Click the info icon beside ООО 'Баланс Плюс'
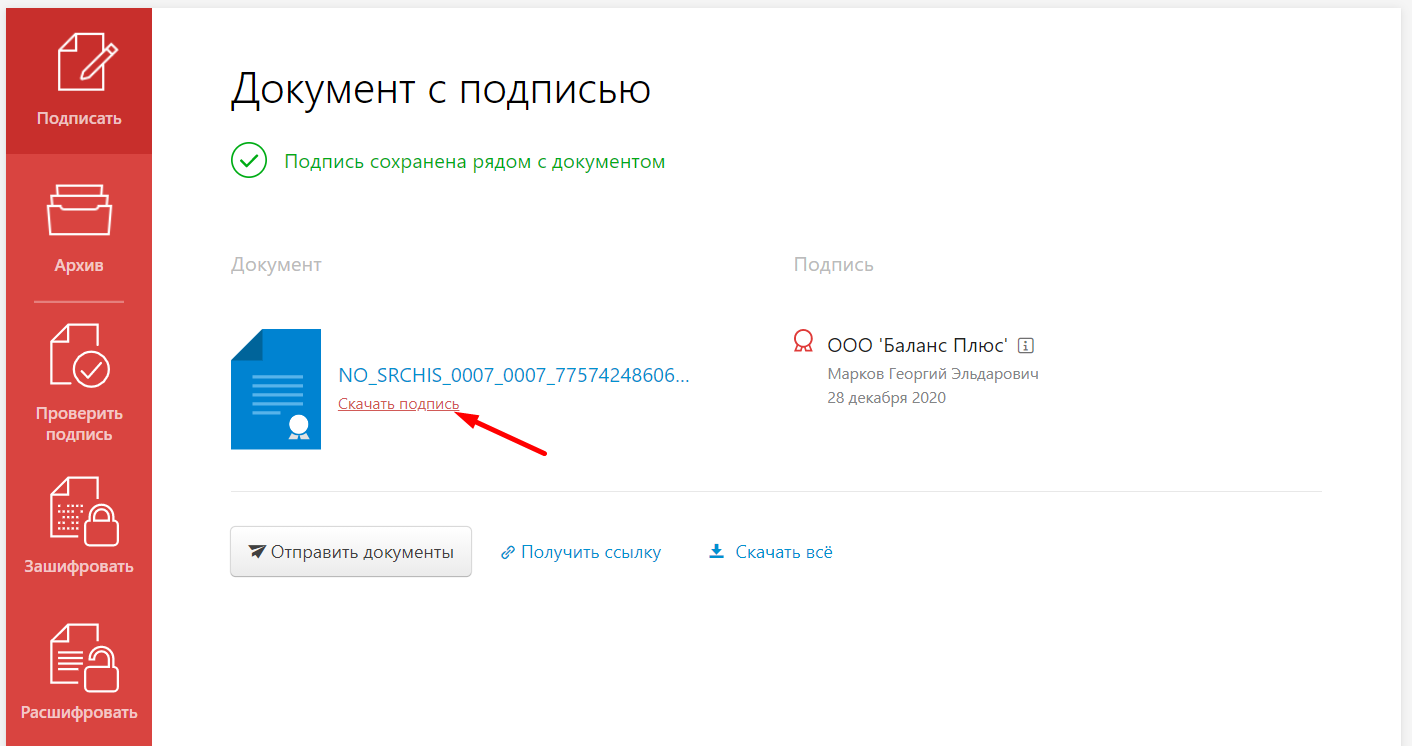The height and width of the screenshot is (746, 1412). tap(1025, 346)
